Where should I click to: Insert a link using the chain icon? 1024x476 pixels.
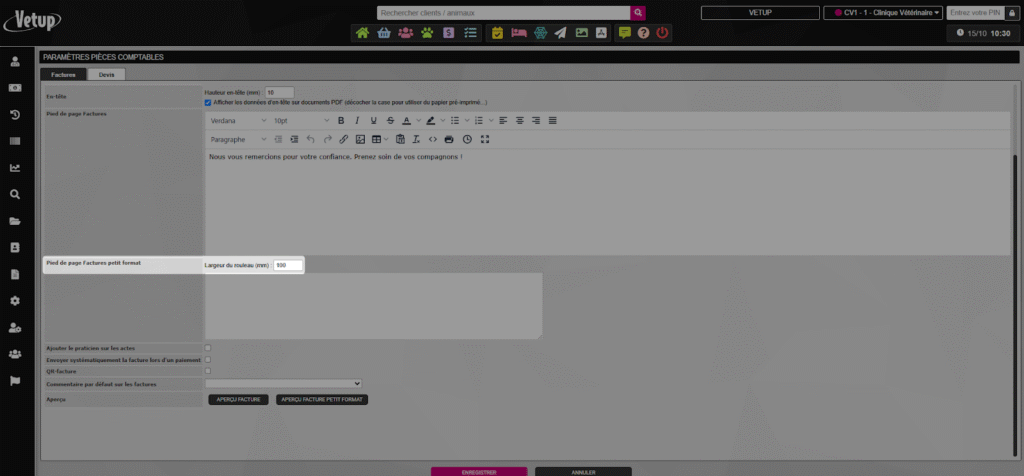(x=344, y=139)
